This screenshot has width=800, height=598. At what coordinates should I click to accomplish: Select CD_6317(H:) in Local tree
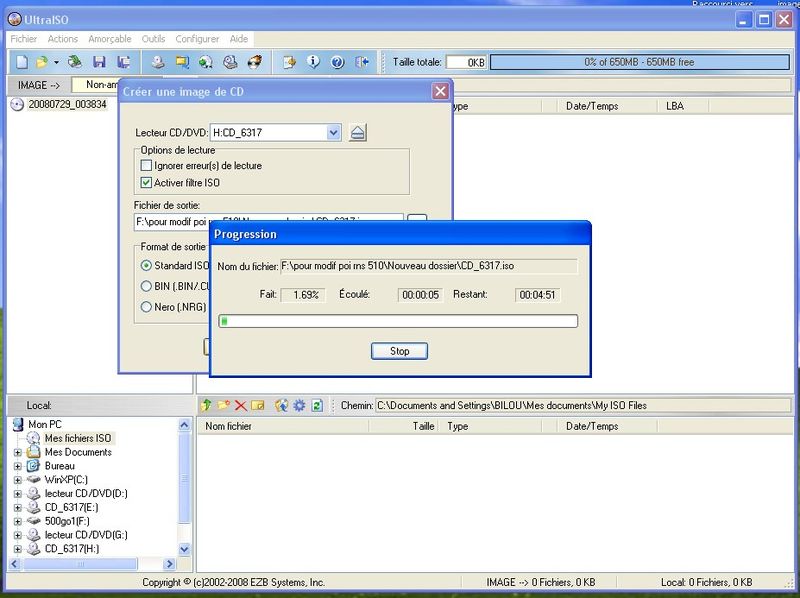click(72, 549)
